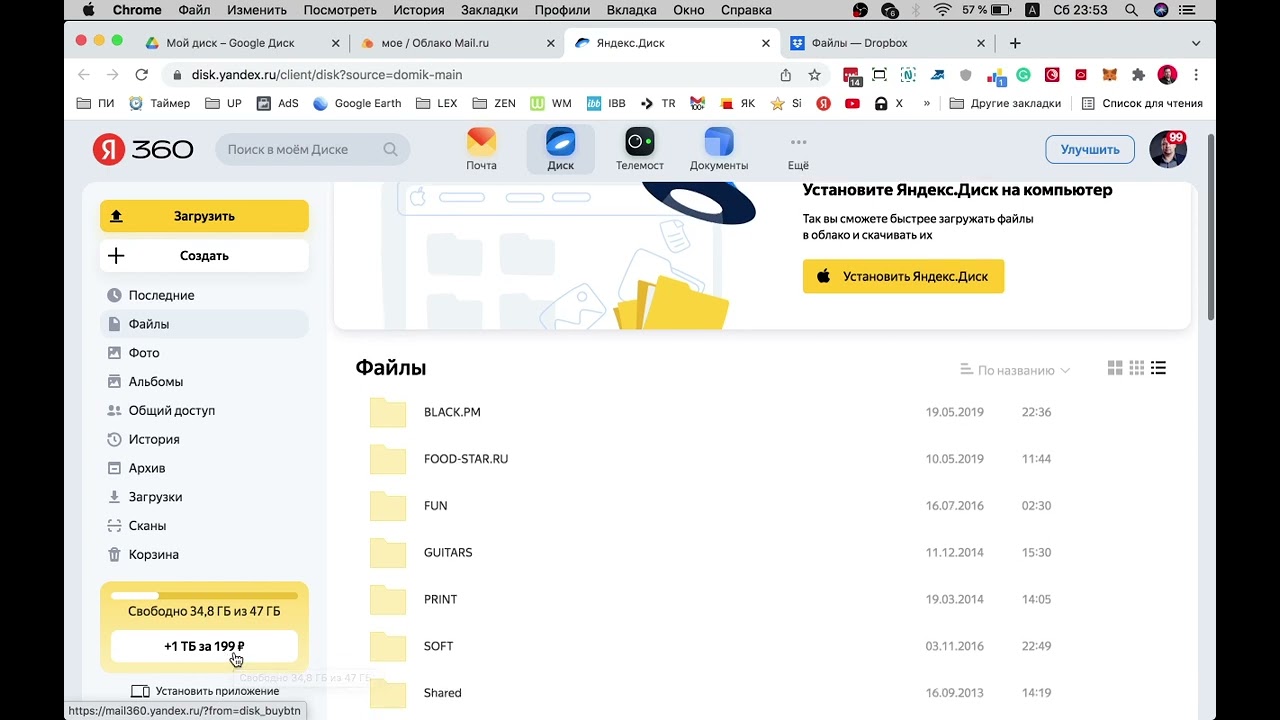The image size is (1280, 720).
Task: Click the PRINT folder name
Action: [440, 599]
